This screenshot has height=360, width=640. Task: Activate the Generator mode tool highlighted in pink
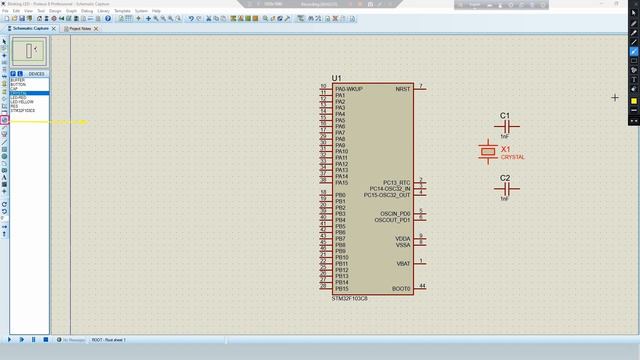[x=4, y=120]
